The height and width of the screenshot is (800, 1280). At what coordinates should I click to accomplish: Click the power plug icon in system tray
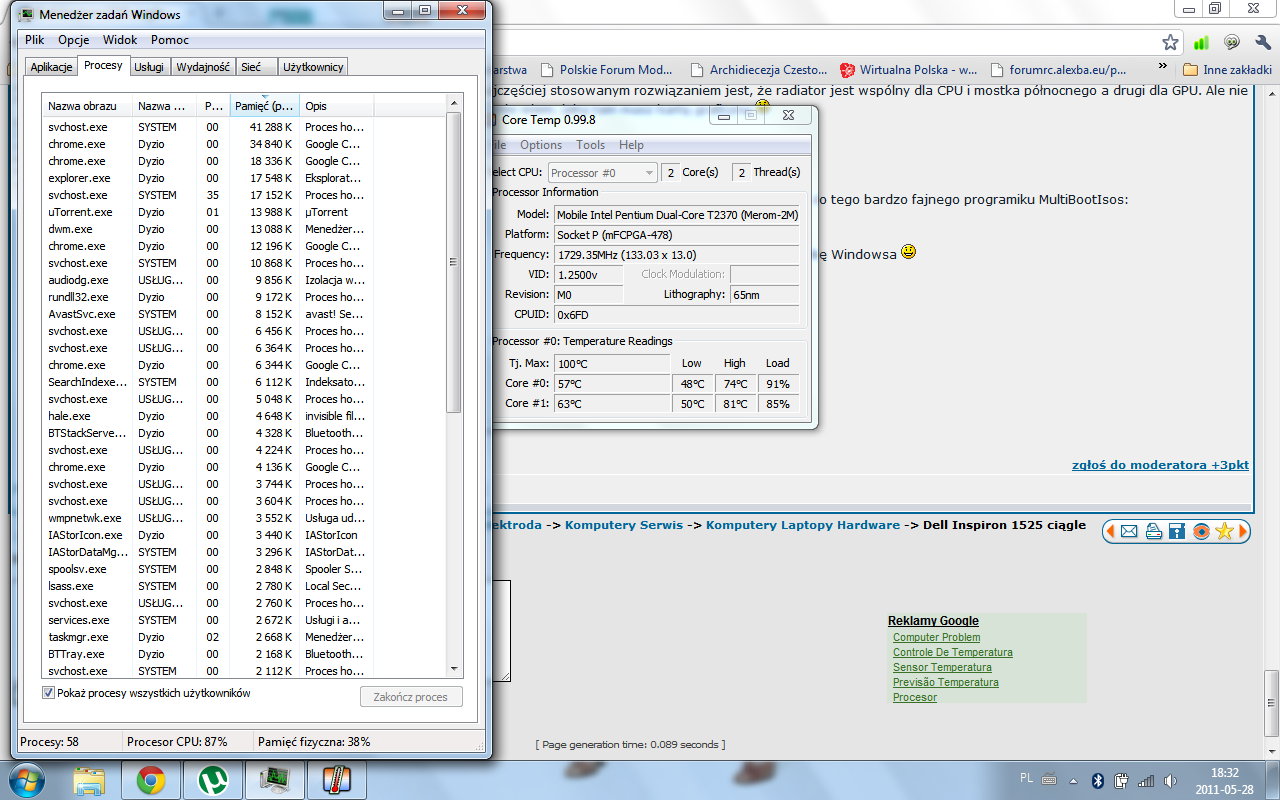[x=1121, y=780]
